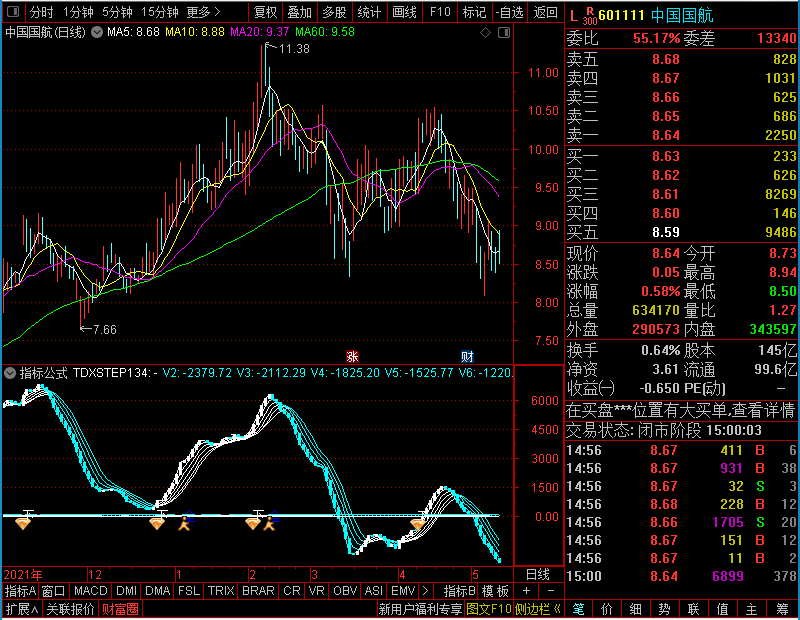This screenshot has height=620, width=800.
Task: Click the 在买盘***位置有大买单,查看详情 notice
Action: [681, 410]
